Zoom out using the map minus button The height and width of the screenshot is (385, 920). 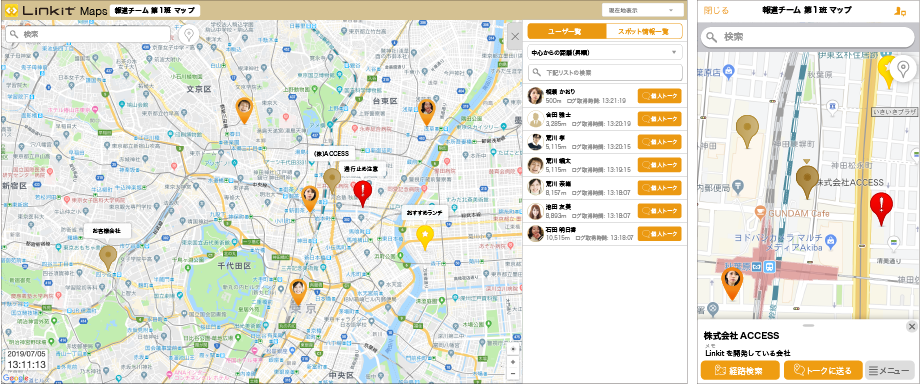[513, 373]
